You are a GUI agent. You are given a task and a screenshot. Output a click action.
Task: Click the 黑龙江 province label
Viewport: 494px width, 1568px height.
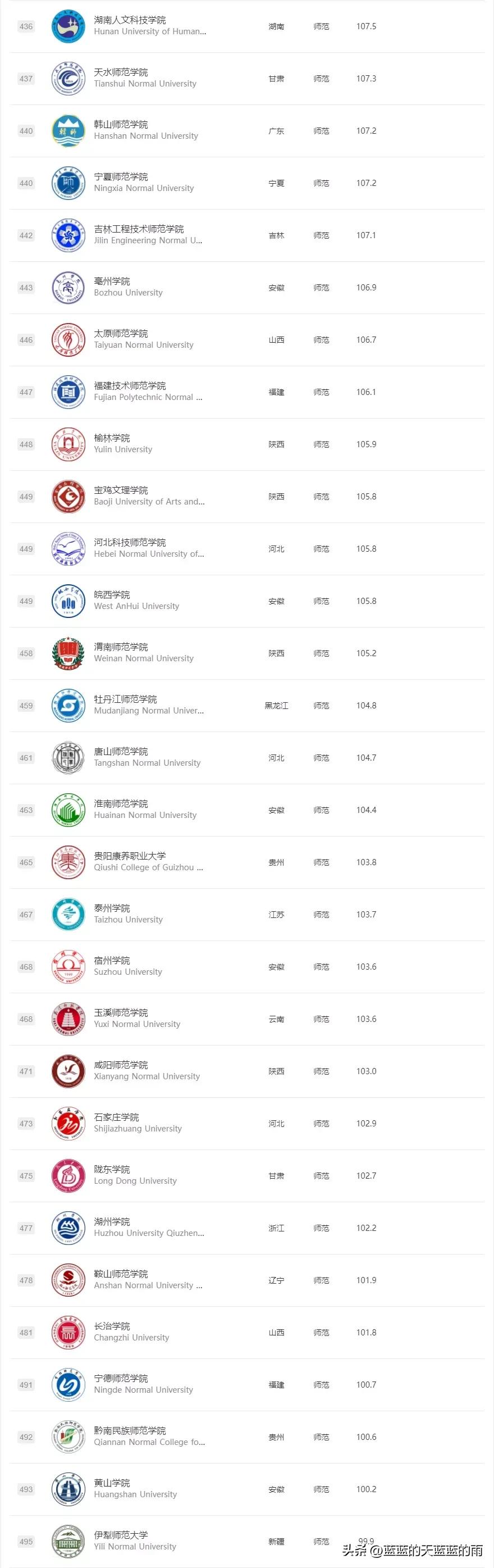[x=276, y=706]
